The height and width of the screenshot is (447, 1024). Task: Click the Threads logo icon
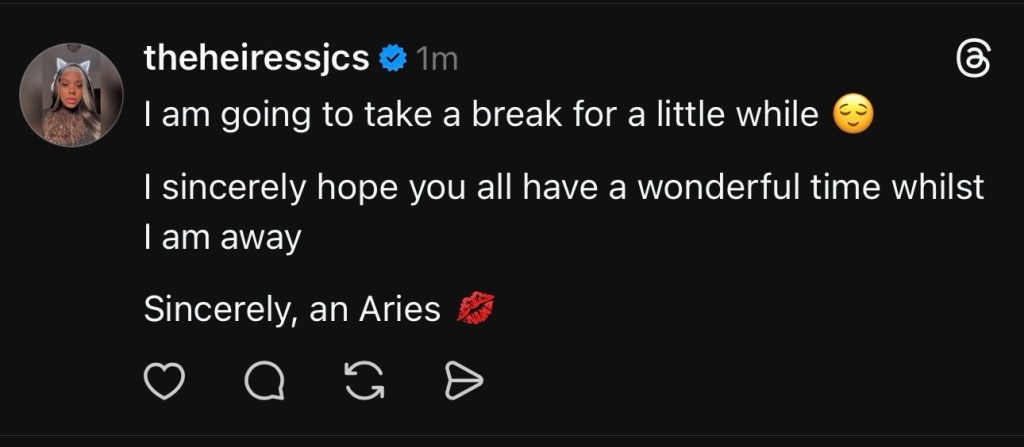[x=973, y=60]
